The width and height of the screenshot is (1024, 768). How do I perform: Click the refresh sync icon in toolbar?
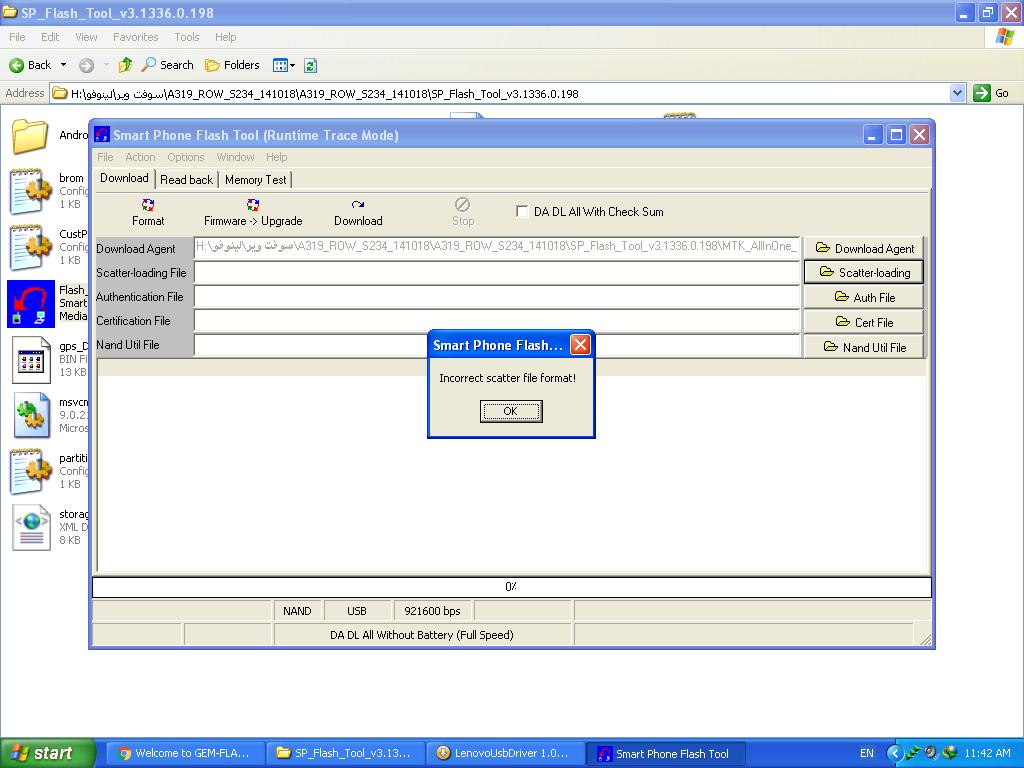(x=311, y=65)
